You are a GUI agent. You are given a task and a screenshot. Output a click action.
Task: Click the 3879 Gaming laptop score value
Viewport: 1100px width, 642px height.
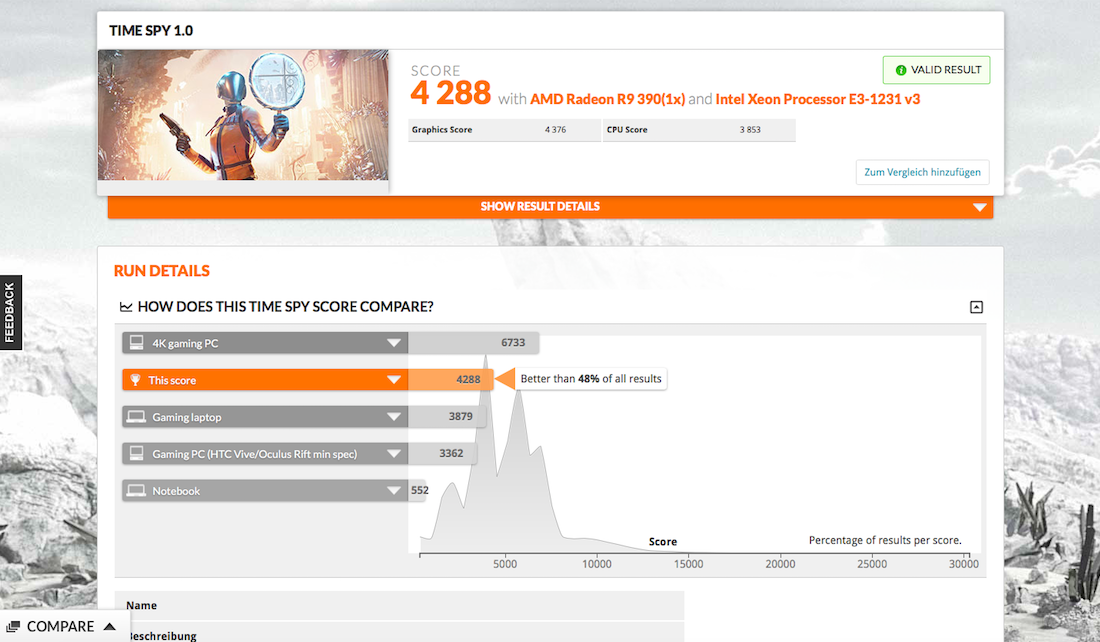[x=460, y=416]
